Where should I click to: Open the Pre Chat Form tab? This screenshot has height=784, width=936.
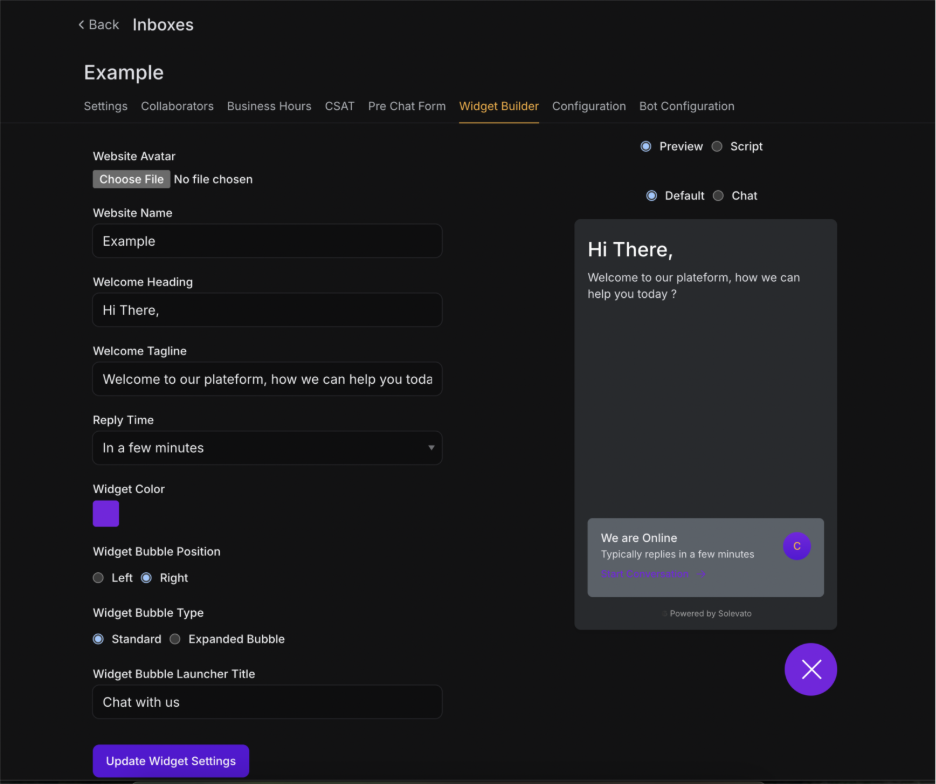pyautogui.click(x=407, y=106)
